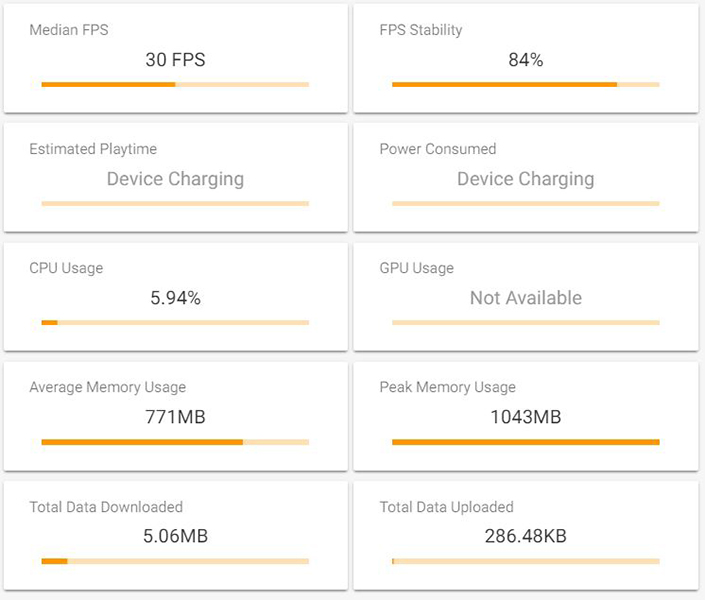The image size is (705, 600).
Task: Open the Total Data Uploaded card
Action: pyautogui.click(x=526, y=536)
